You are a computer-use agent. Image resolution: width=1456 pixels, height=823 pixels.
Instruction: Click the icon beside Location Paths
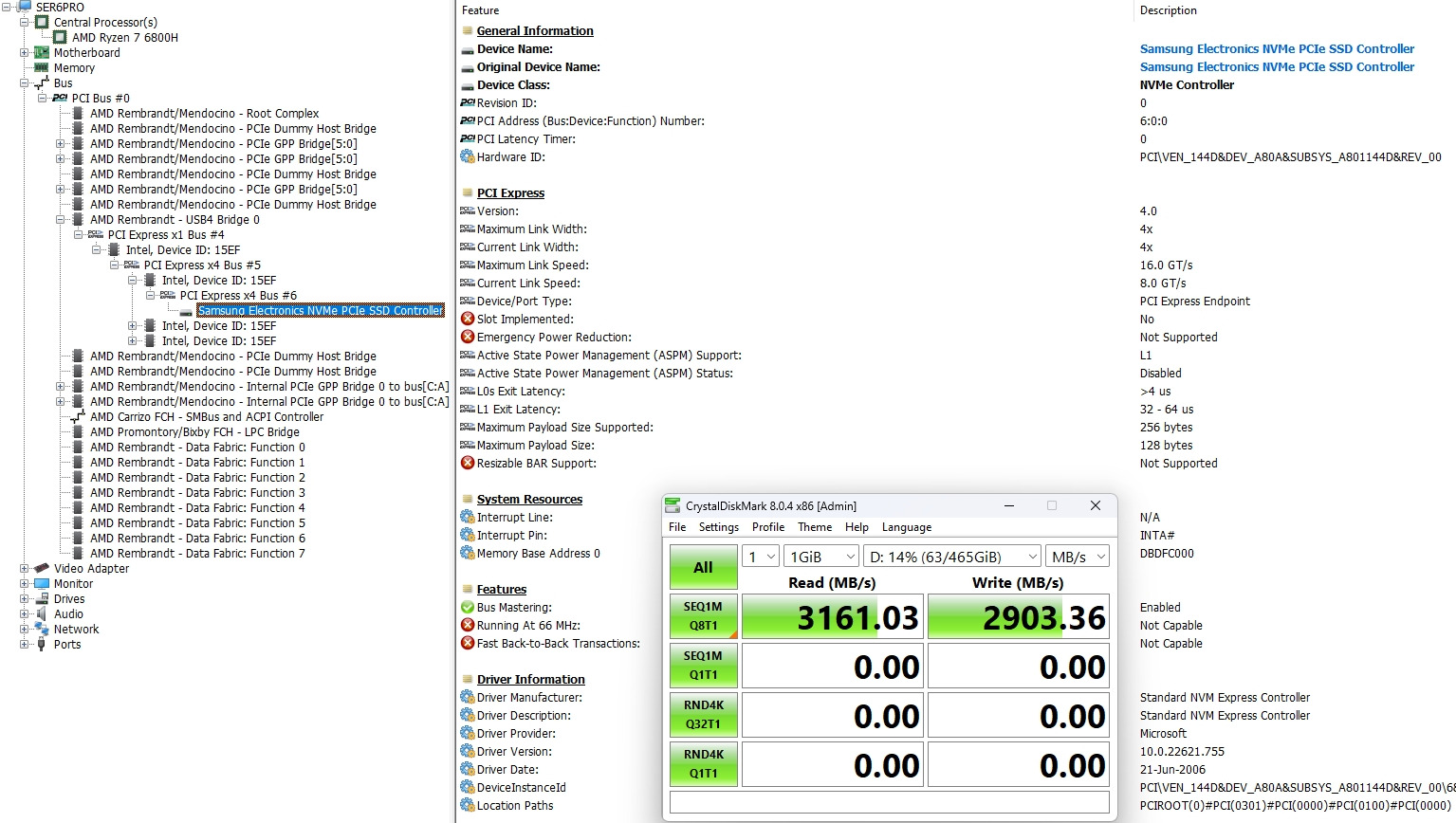pyautogui.click(x=468, y=805)
